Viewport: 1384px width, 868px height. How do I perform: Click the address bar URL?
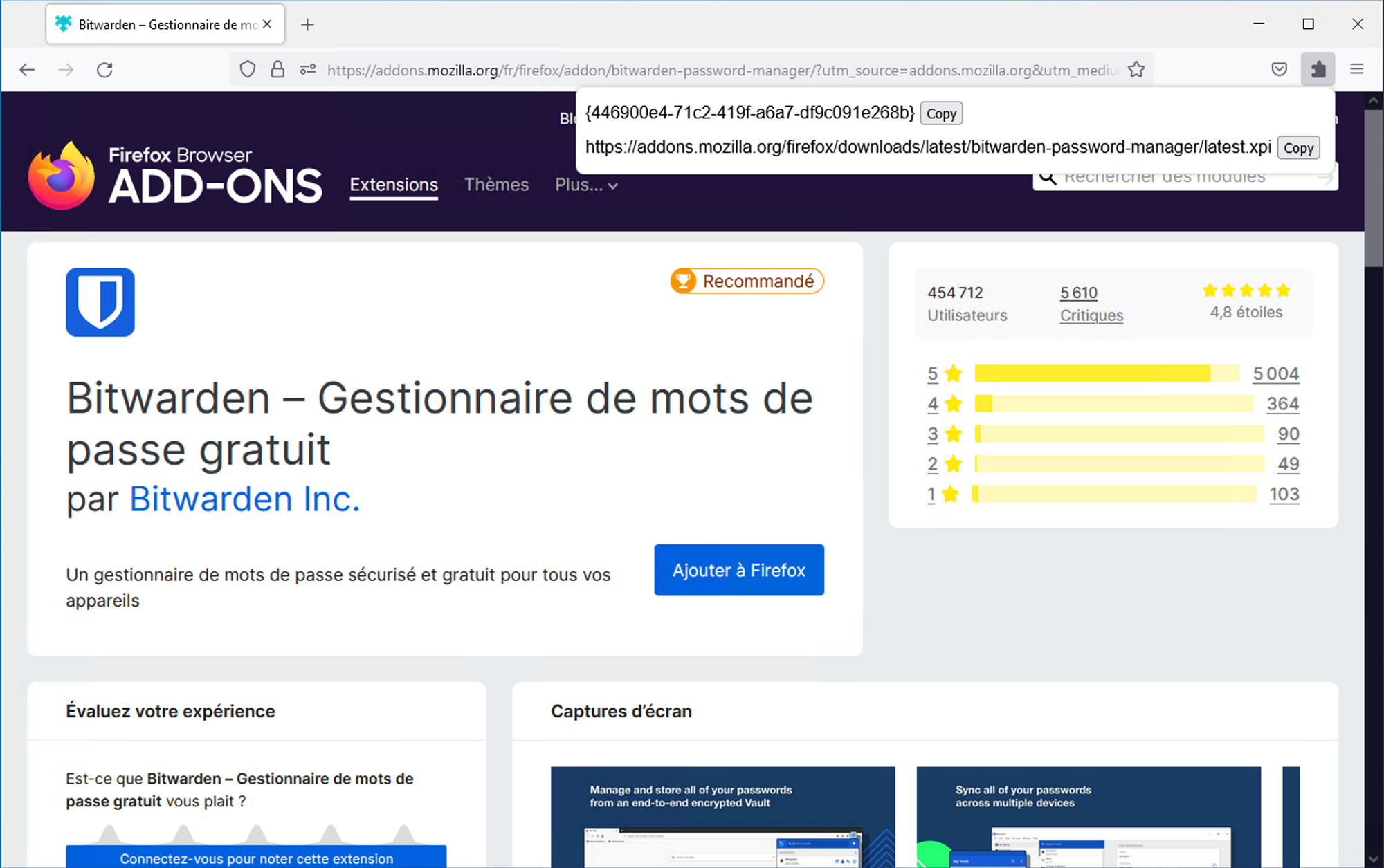pyautogui.click(x=722, y=70)
